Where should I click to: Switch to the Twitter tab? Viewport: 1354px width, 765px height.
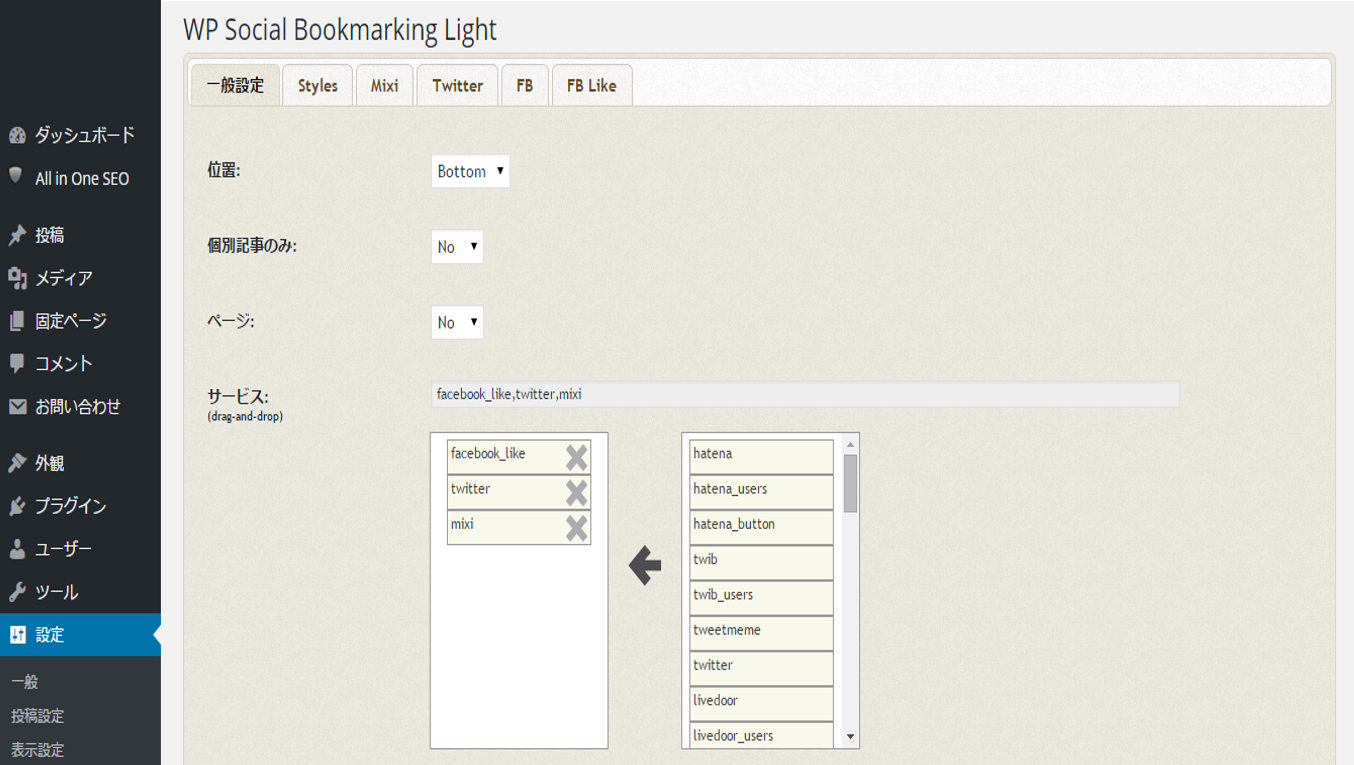click(458, 85)
